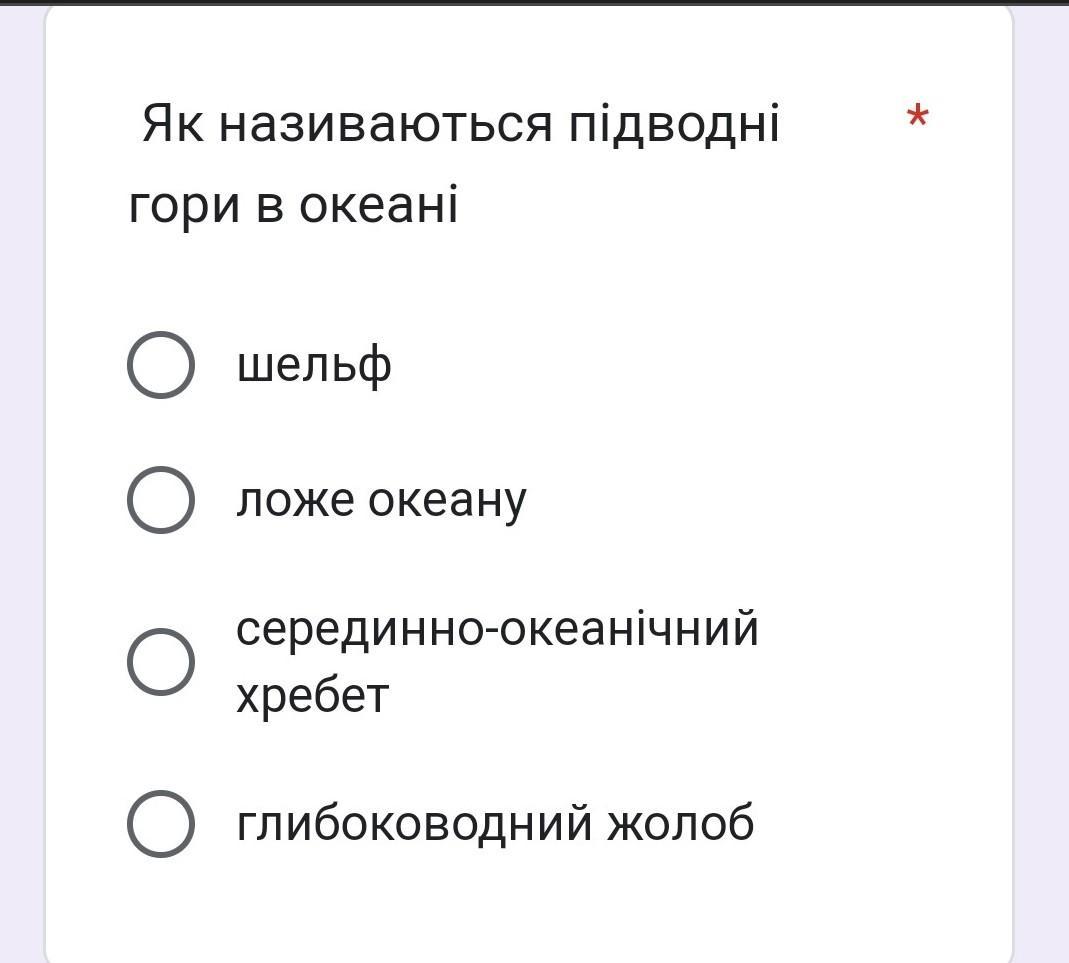1069x963 pixels.
Task: Click the word ложе in second option
Action: point(295,502)
